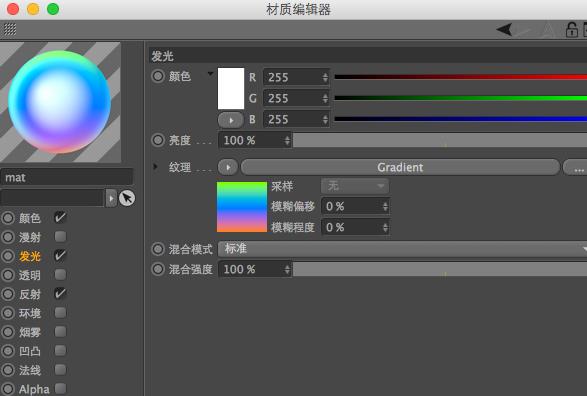
Task: Click the circle icon next to the Alpha channel
Action: tap(7, 389)
